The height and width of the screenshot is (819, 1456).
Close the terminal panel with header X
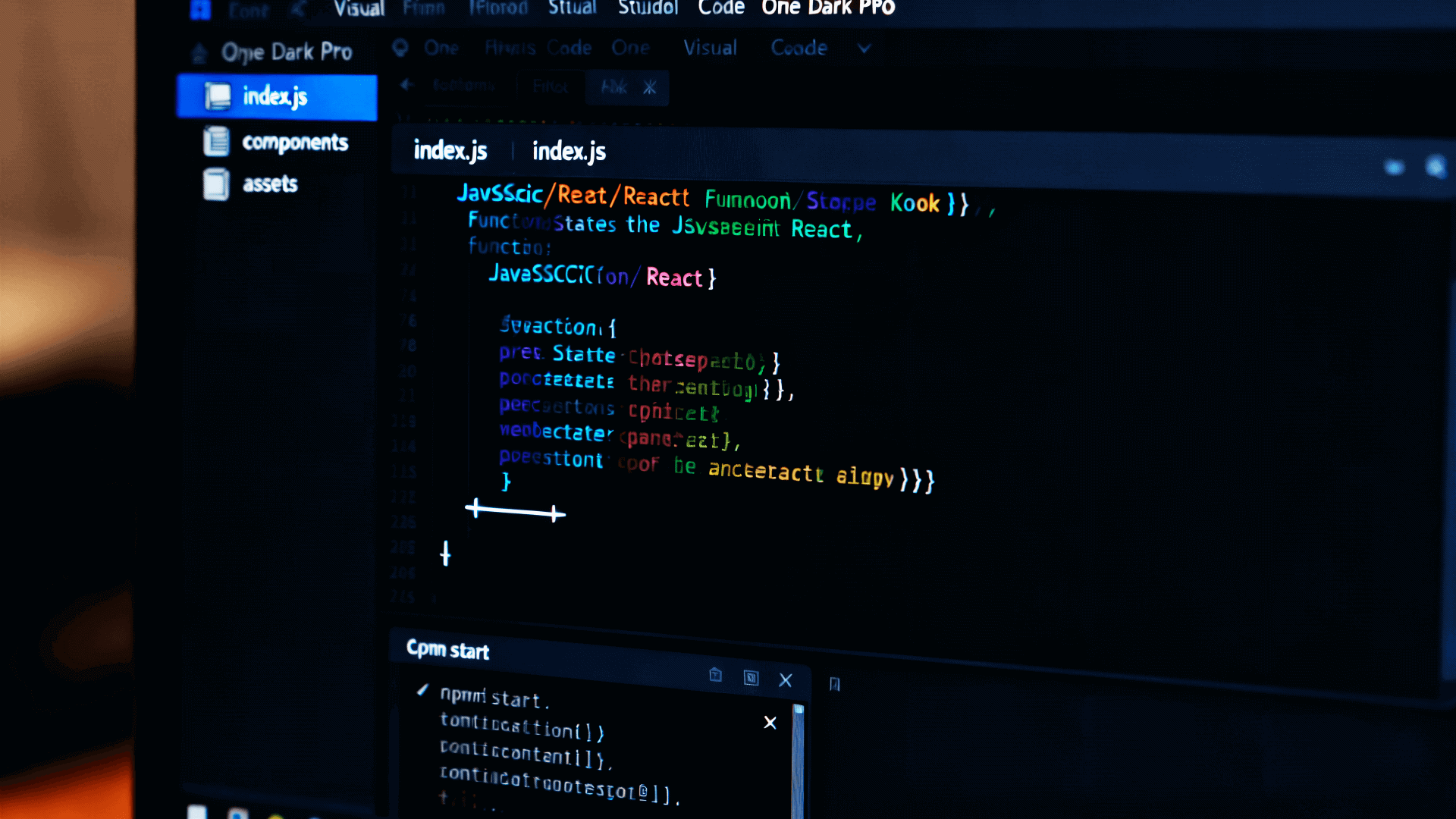pyautogui.click(x=786, y=680)
